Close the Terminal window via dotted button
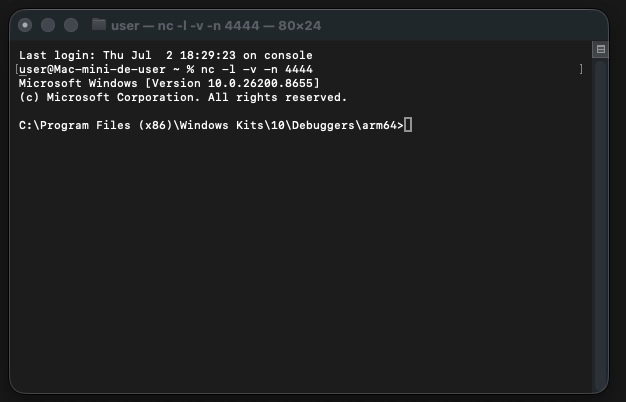The image size is (626, 402). click(x=25, y=25)
